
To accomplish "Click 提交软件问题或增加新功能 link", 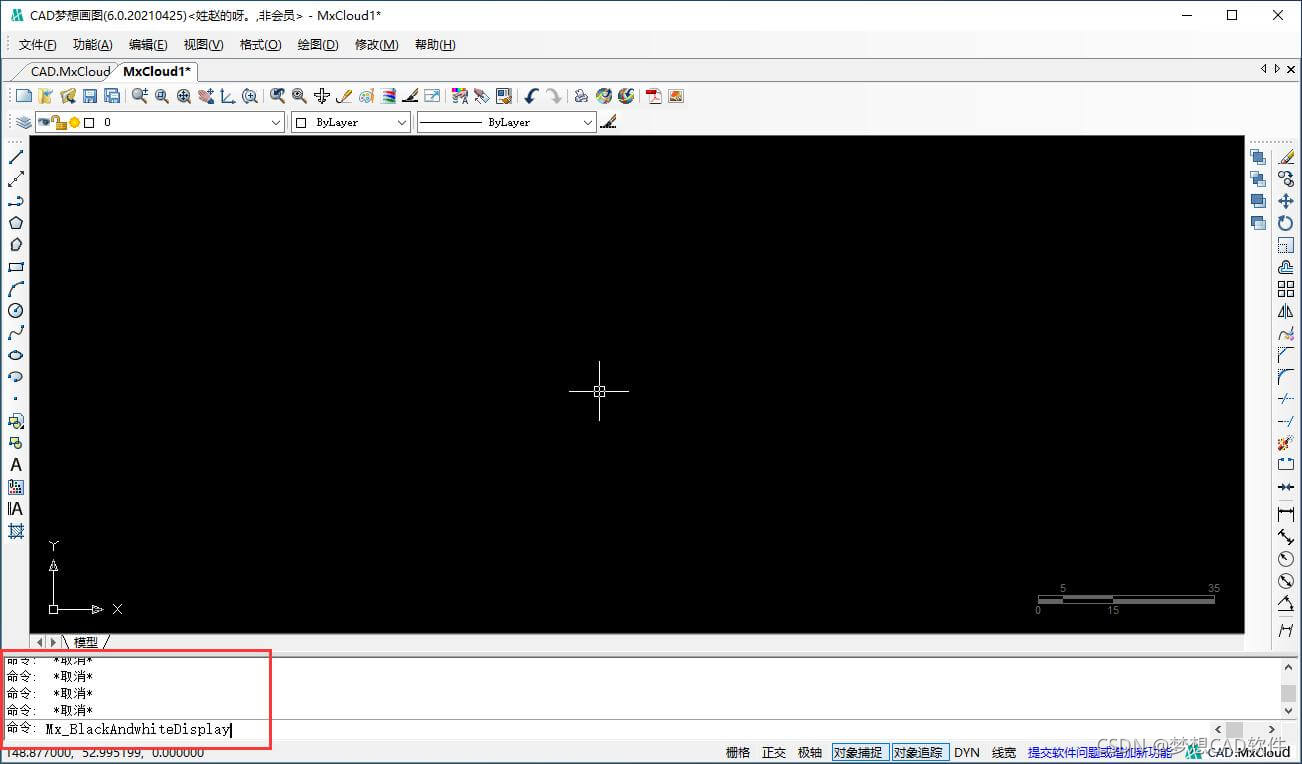I will (x=1099, y=752).
